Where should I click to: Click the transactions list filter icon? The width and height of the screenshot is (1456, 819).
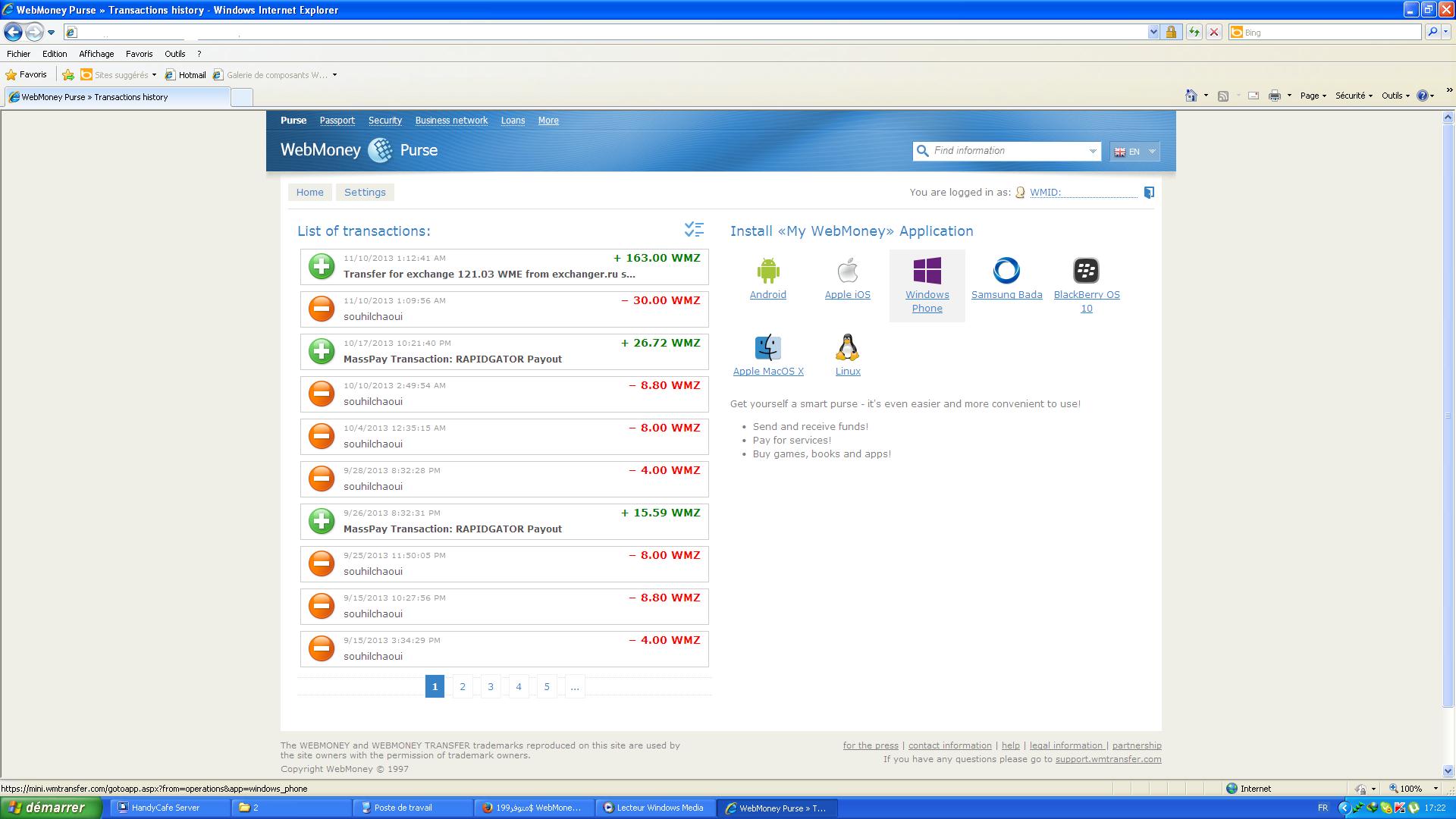694,229
